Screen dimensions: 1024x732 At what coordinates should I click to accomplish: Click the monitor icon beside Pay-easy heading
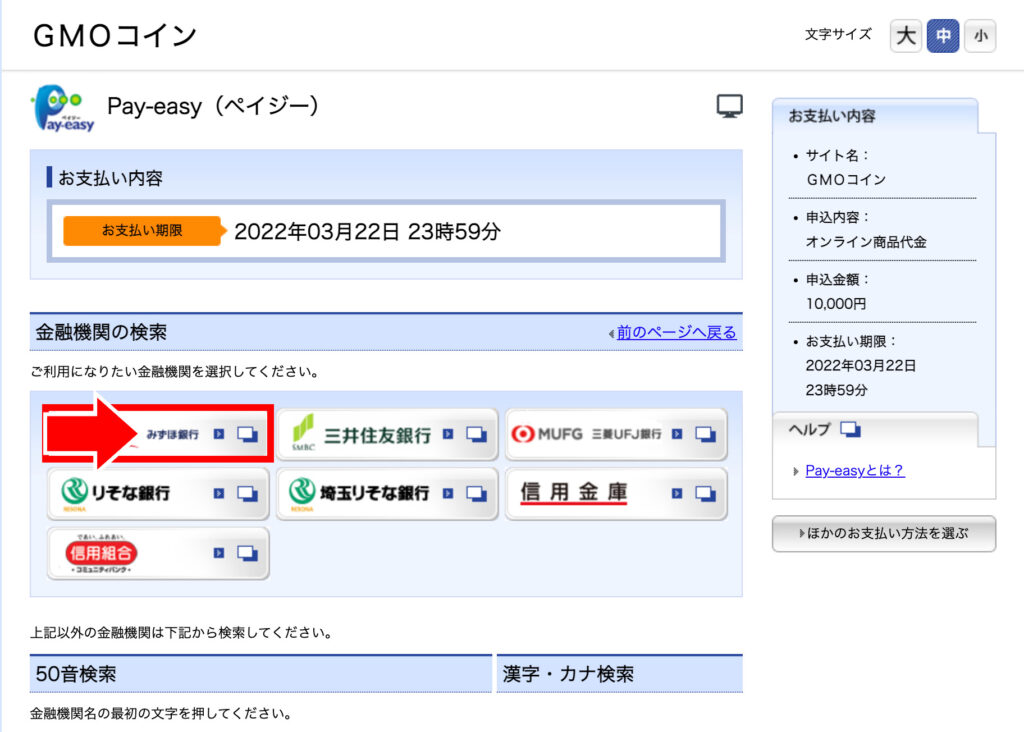pyautogui.click(x=729, y=106)
